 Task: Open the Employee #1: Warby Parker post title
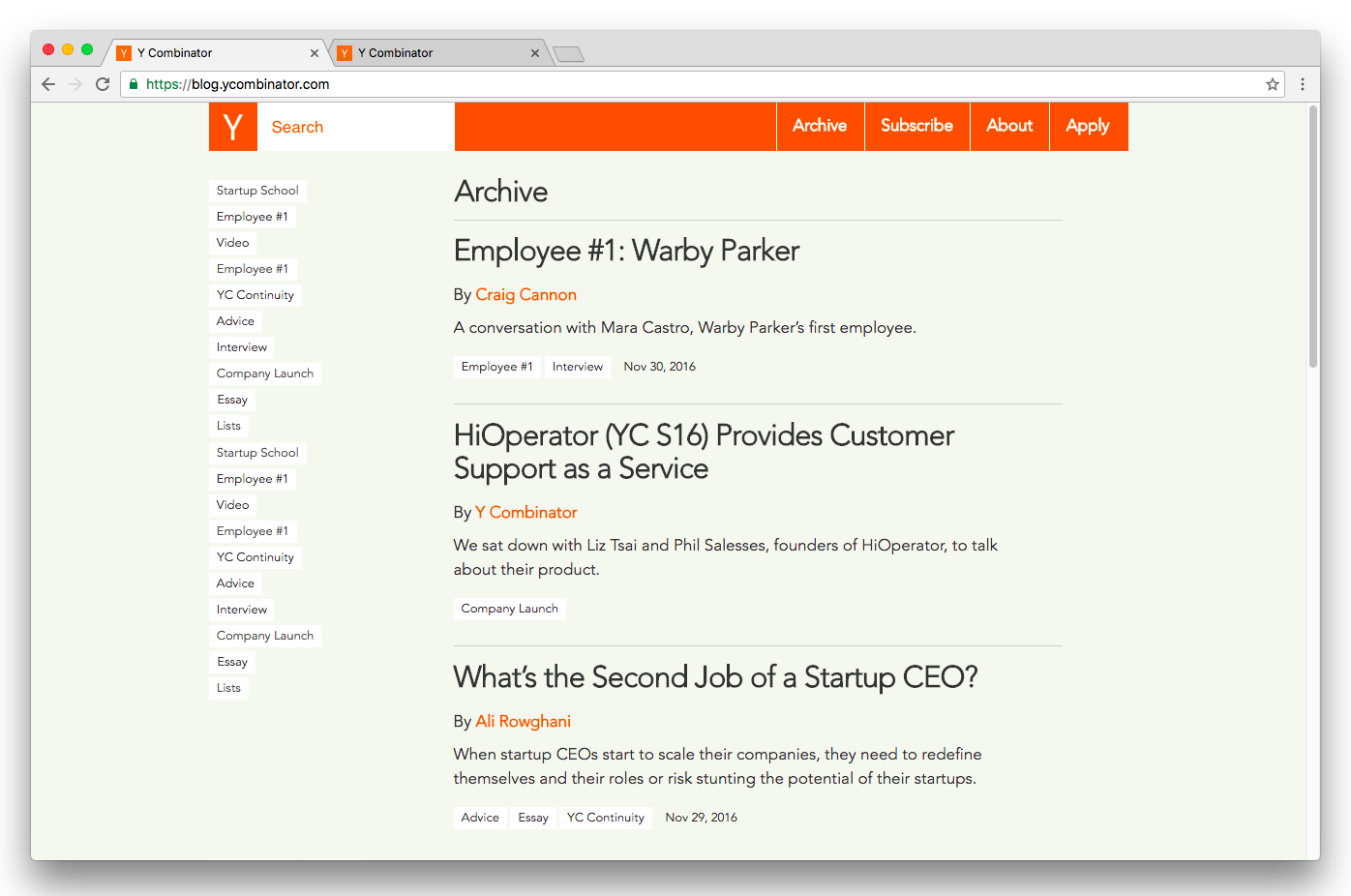coord(626,251)
